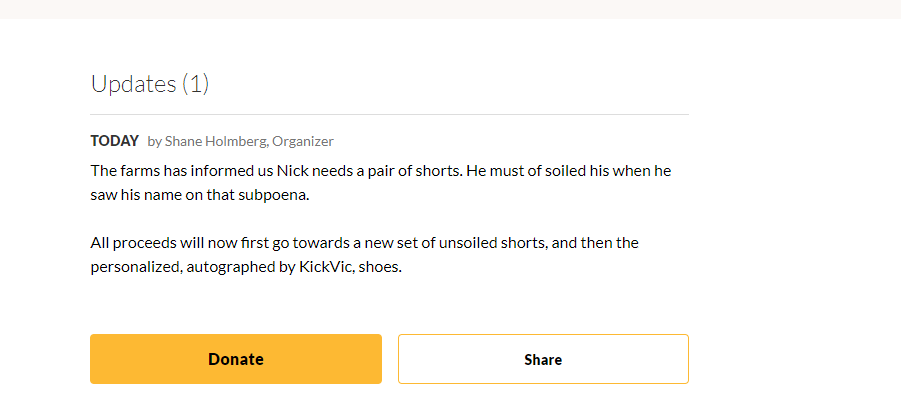The height and width of the screenshot is (407, 901).
Task: Click the word Organizer in byline
Action: pos(303,141)
